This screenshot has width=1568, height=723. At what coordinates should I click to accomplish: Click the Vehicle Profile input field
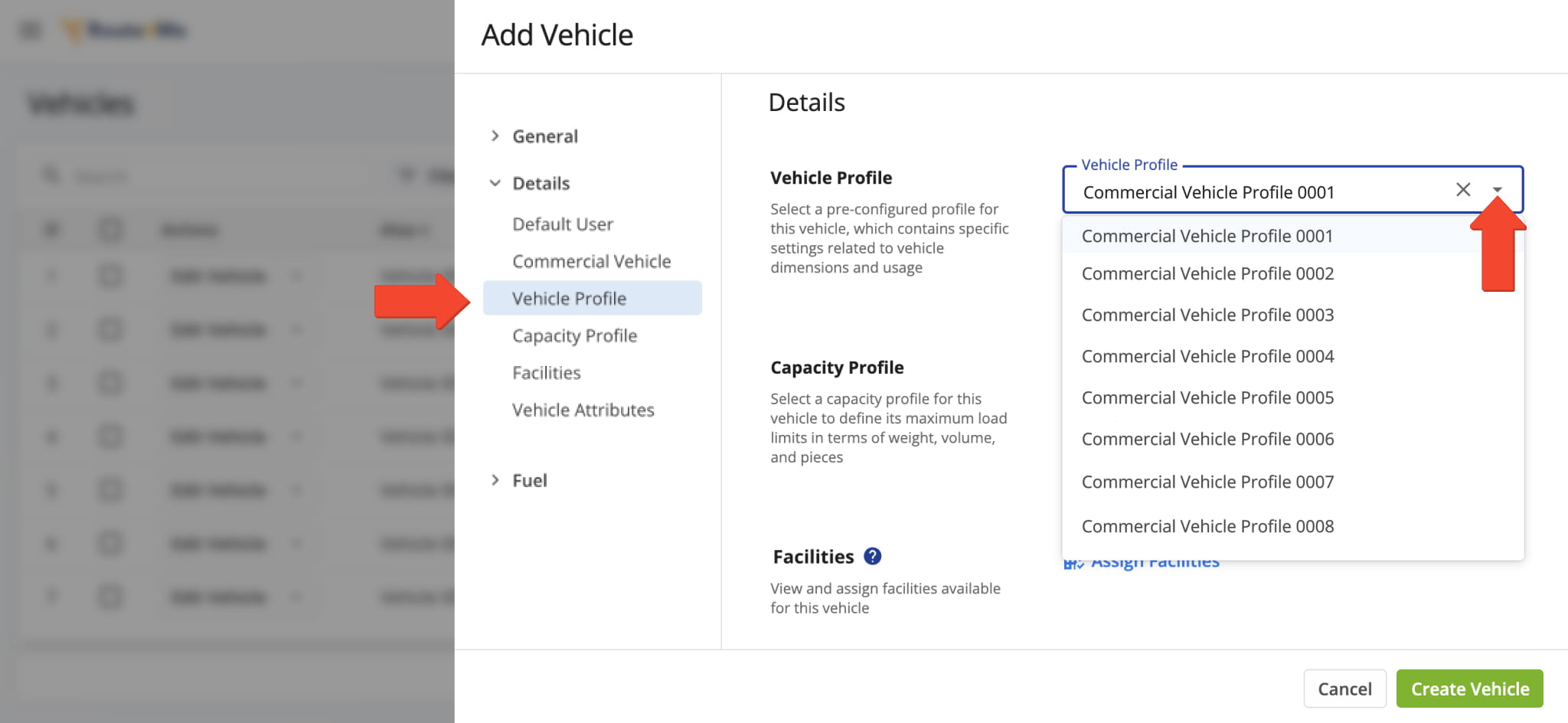click(1256, 192)
